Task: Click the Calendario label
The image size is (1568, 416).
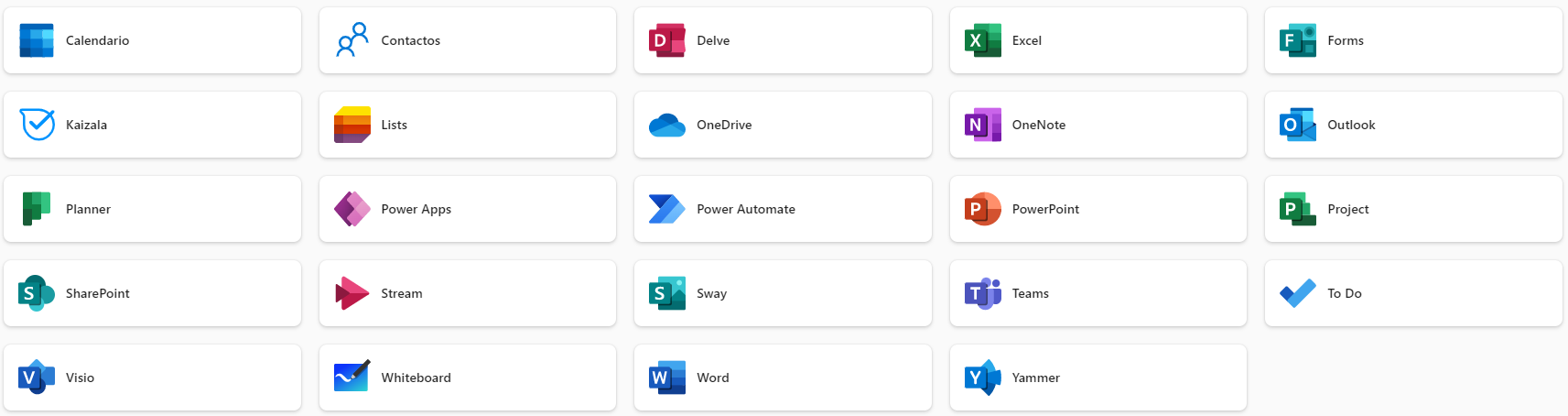Action: 97,40
